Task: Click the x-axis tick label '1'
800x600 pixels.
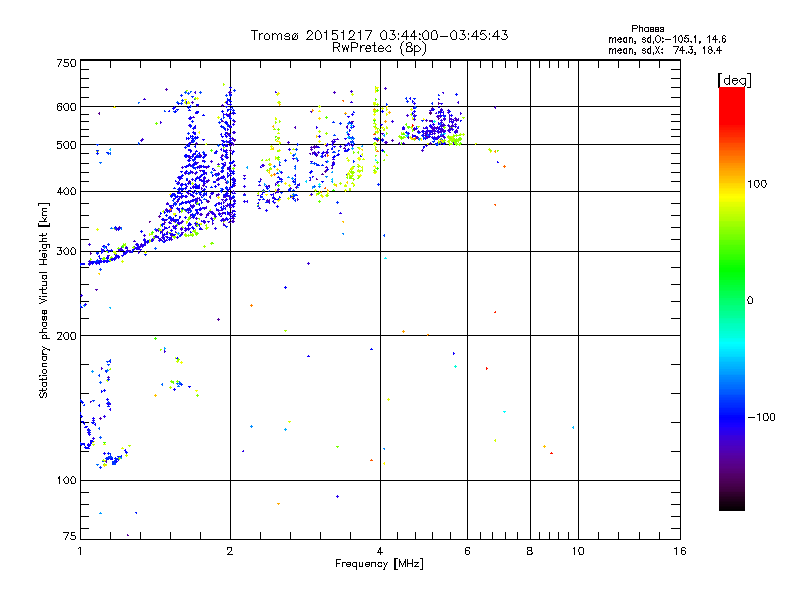Action: pyautogui.click(x=80, y=551)
